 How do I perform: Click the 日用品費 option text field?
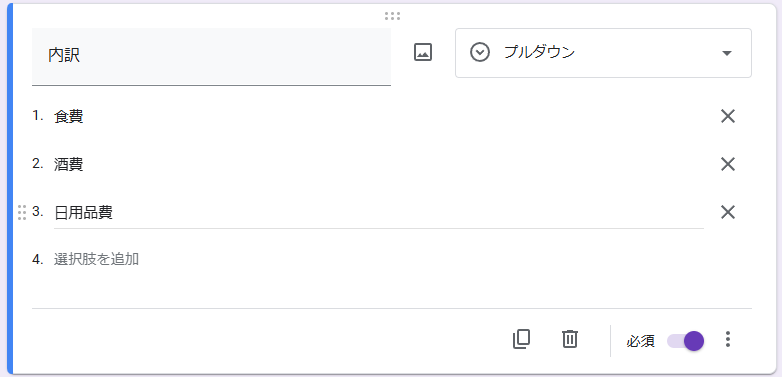coord(379,213)
